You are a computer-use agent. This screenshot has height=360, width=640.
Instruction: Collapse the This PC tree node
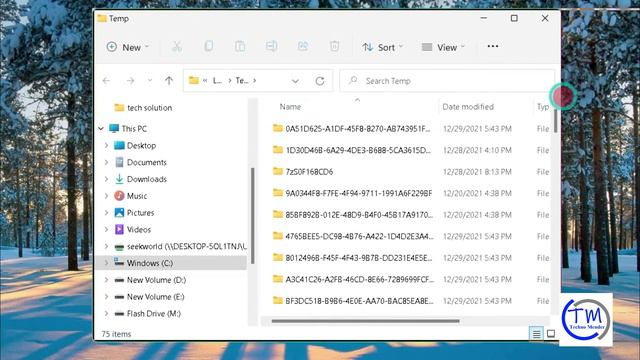[x=101, y=129]
